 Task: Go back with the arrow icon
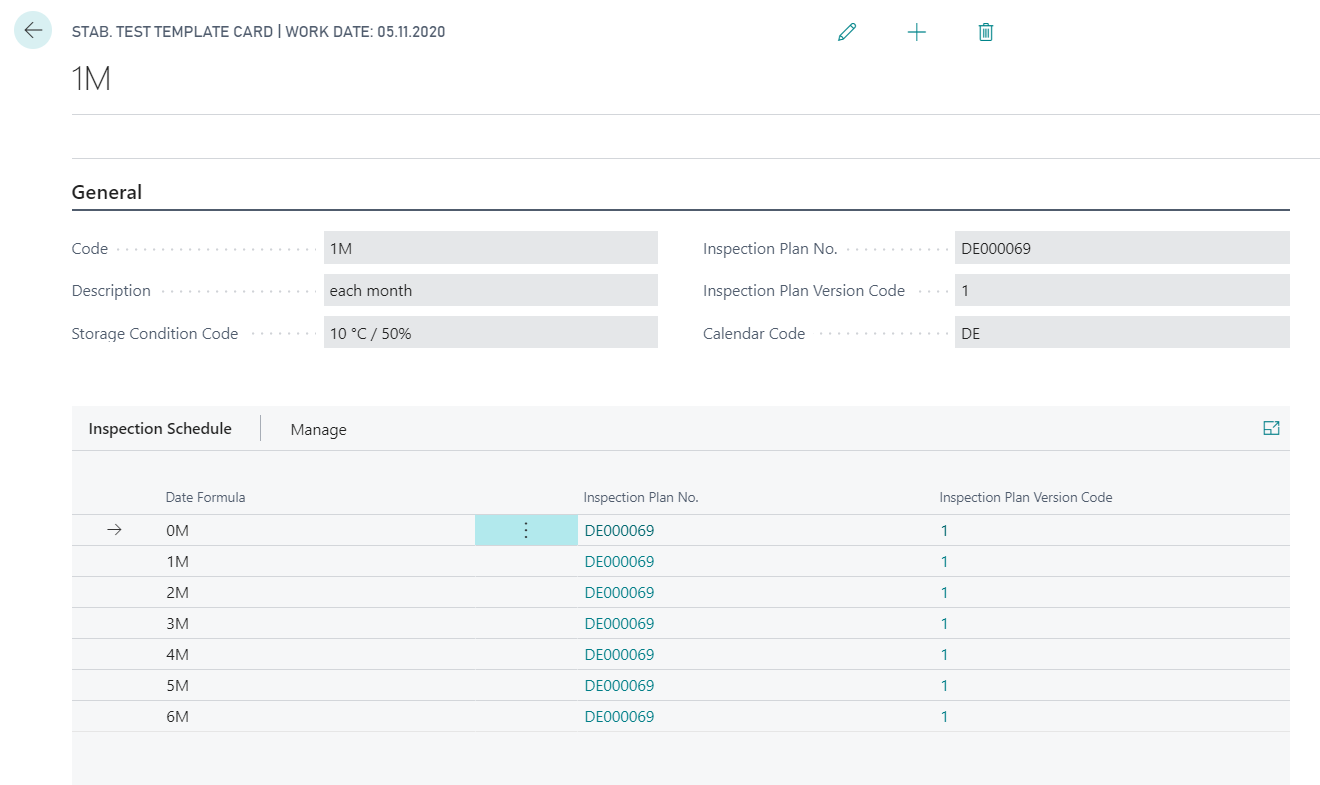tap(33, 31)
